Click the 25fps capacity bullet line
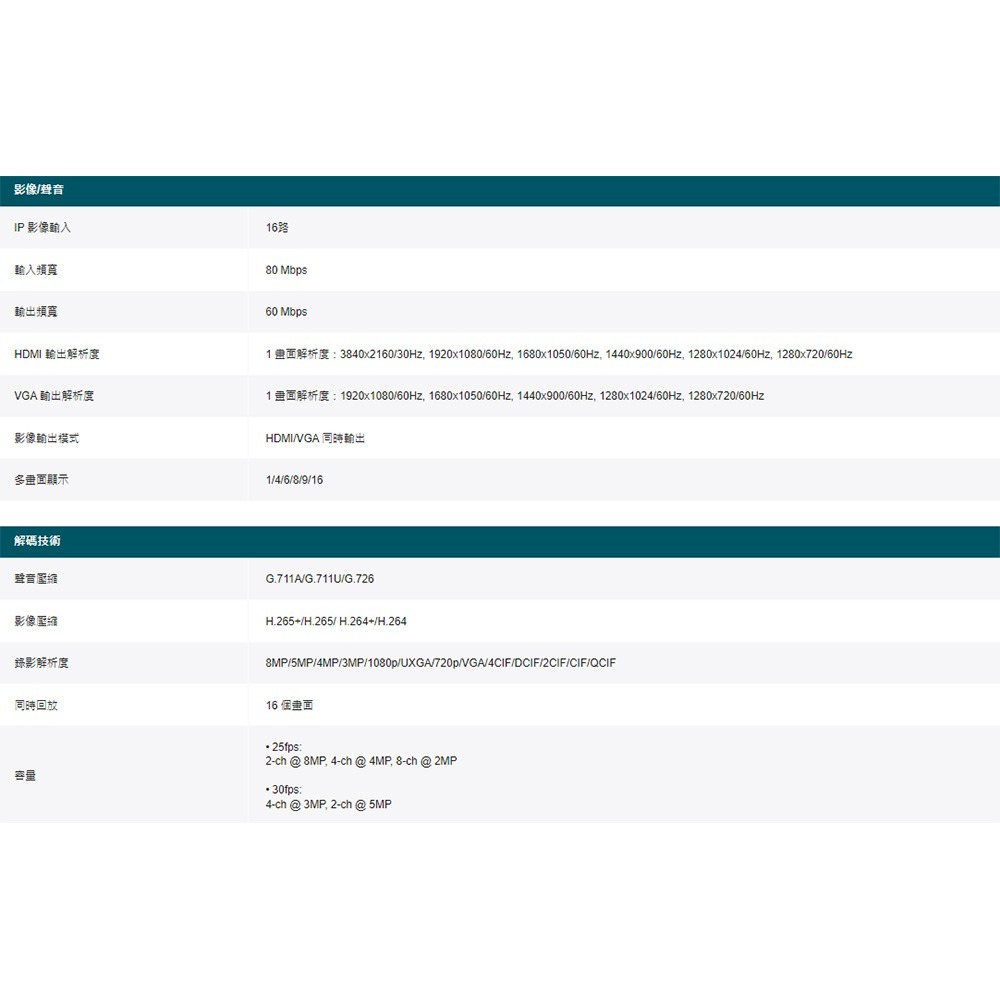 click(284, 746)
